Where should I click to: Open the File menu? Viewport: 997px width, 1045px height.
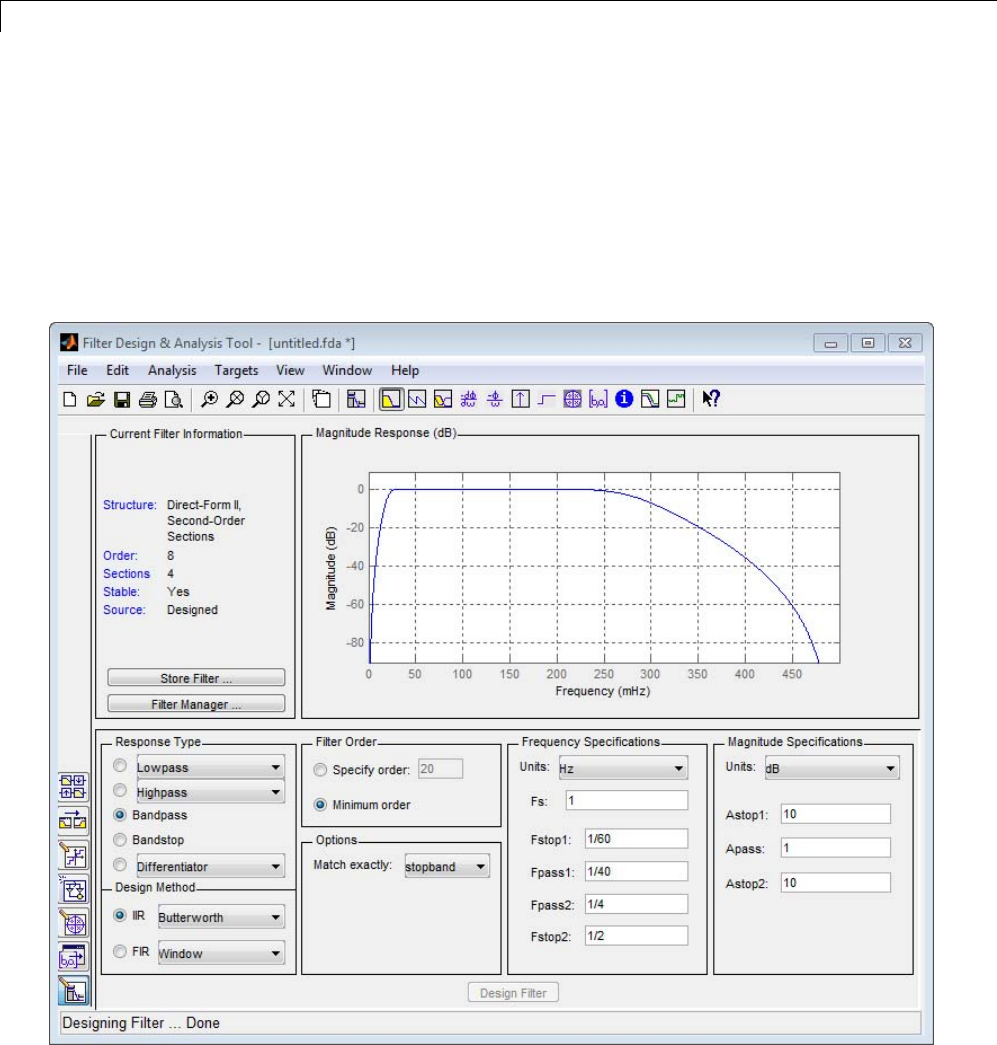click(77, 370)
